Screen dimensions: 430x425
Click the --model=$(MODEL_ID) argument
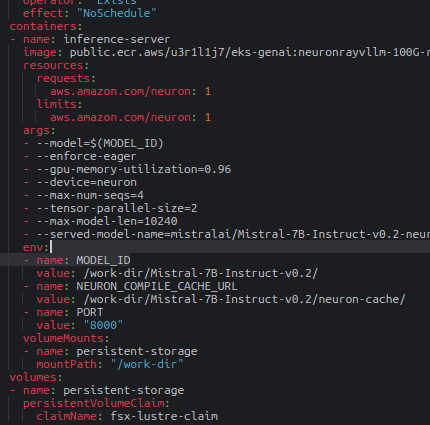100,143
